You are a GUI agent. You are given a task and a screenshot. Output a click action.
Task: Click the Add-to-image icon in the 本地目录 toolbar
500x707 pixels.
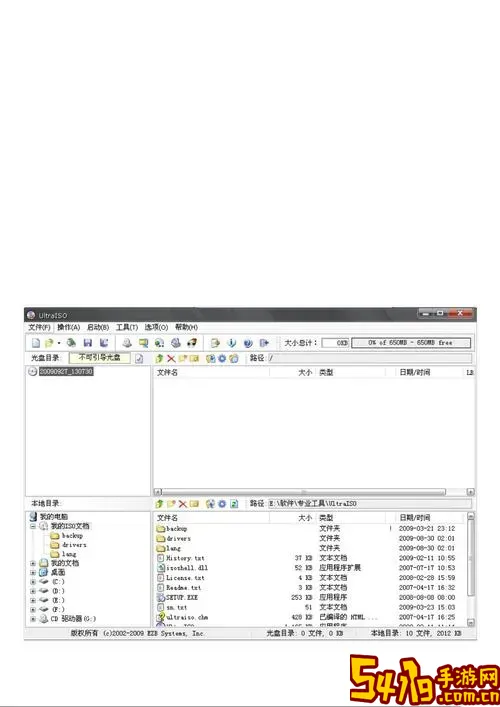tap(210, 504)
